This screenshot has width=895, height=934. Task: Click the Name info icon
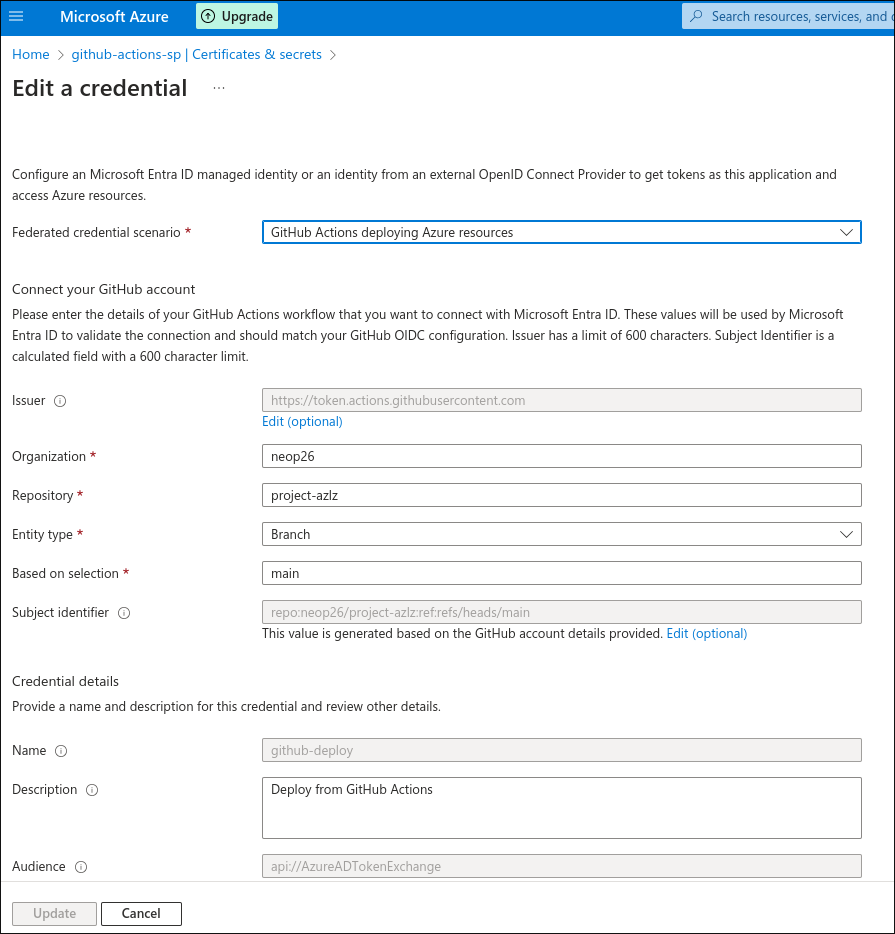click(x=61, y=751)
